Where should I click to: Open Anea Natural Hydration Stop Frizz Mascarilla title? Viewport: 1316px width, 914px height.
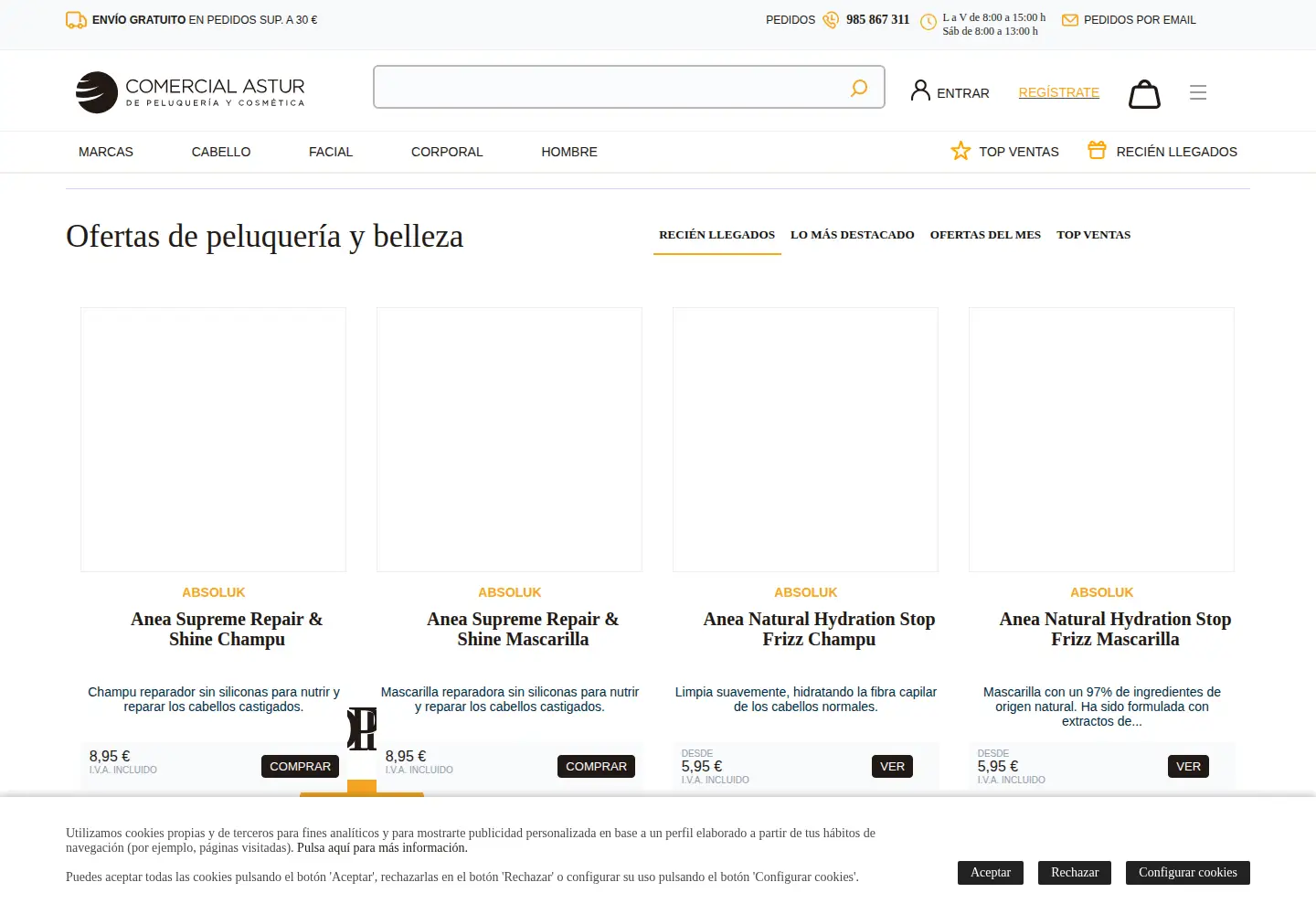(1115, 629)
